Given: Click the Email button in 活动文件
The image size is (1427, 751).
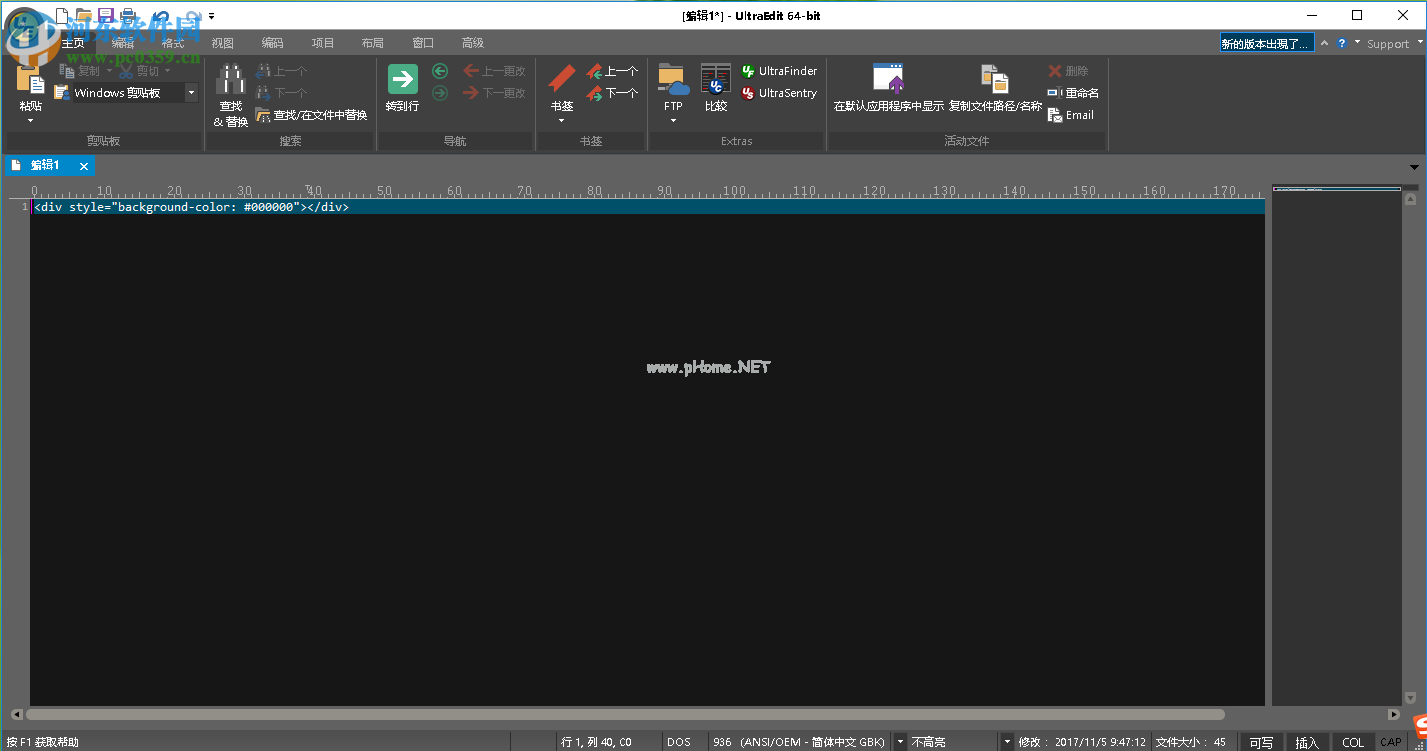Looking at the screenshot, I should click(x=1071, y=115).
